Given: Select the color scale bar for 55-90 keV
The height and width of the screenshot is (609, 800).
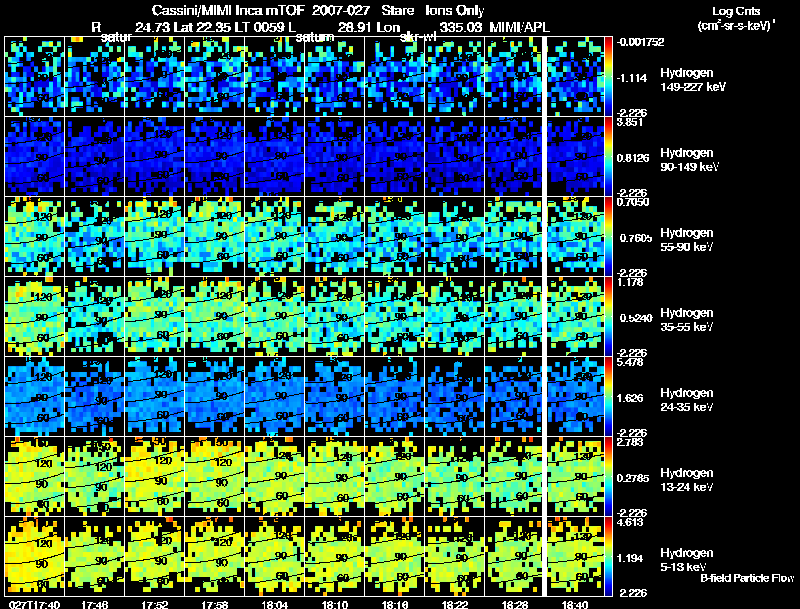Looking at the screenshot, I should [x=608, y=237].
